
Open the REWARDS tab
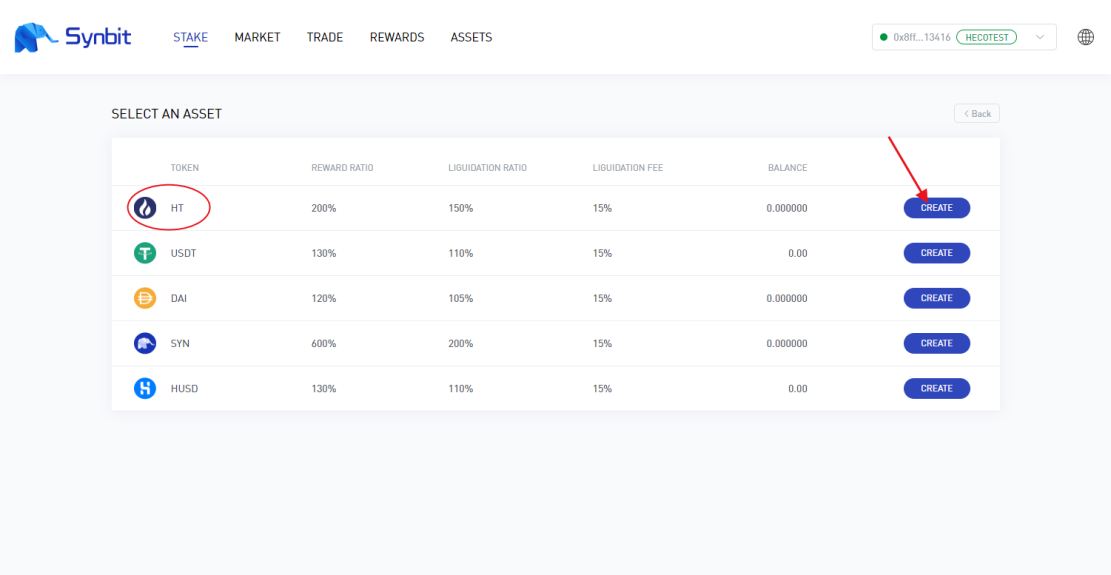[x=397, y=38]
